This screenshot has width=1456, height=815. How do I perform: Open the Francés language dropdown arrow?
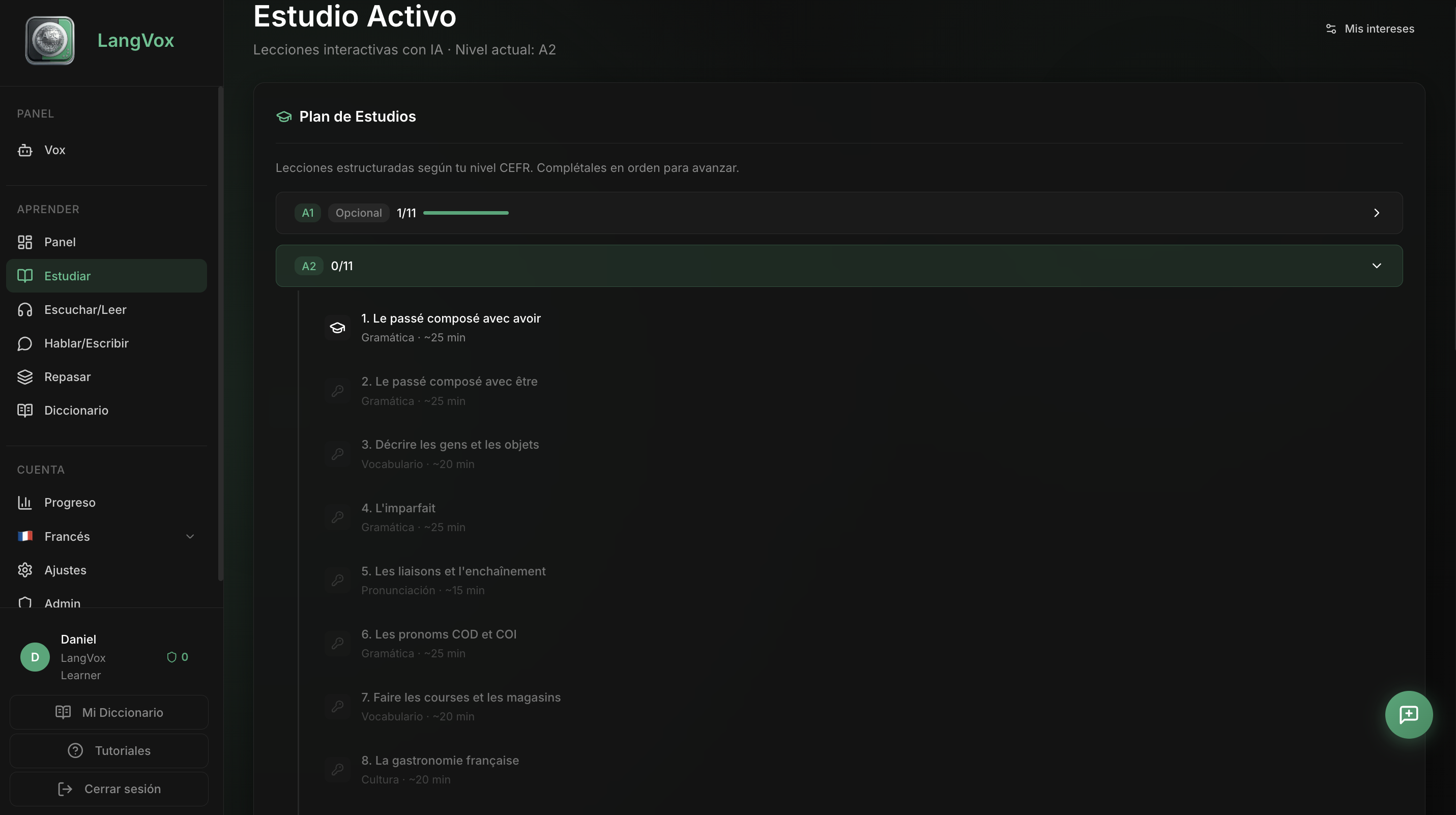coord(190,536)
